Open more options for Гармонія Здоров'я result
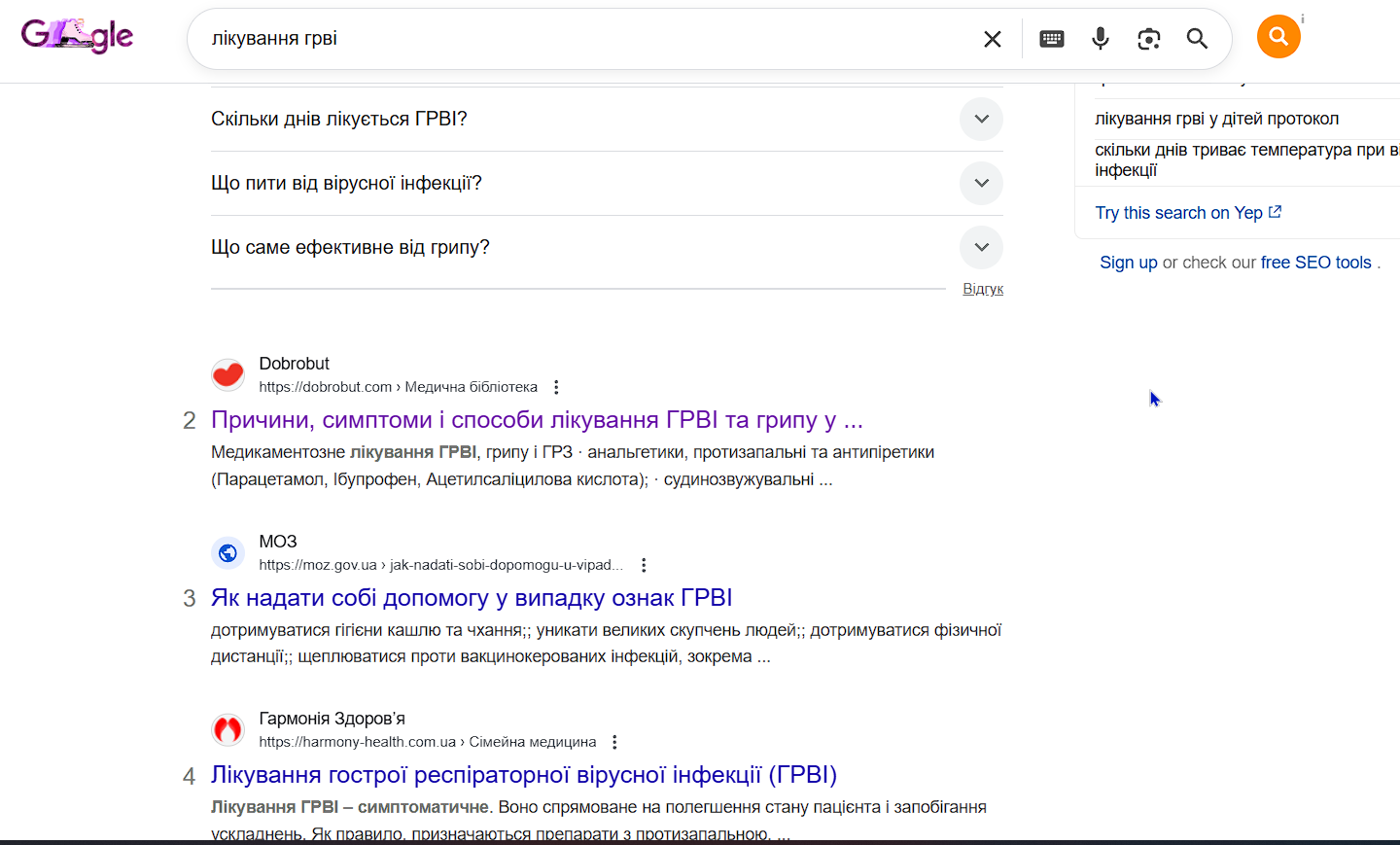 coord(614,742)
